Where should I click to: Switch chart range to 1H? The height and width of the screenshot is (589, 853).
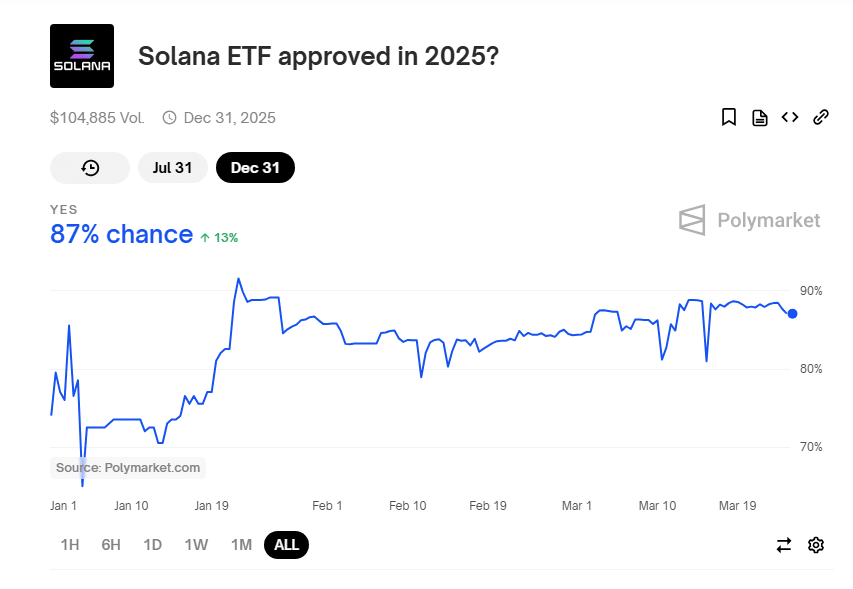[x=70, y=545]
